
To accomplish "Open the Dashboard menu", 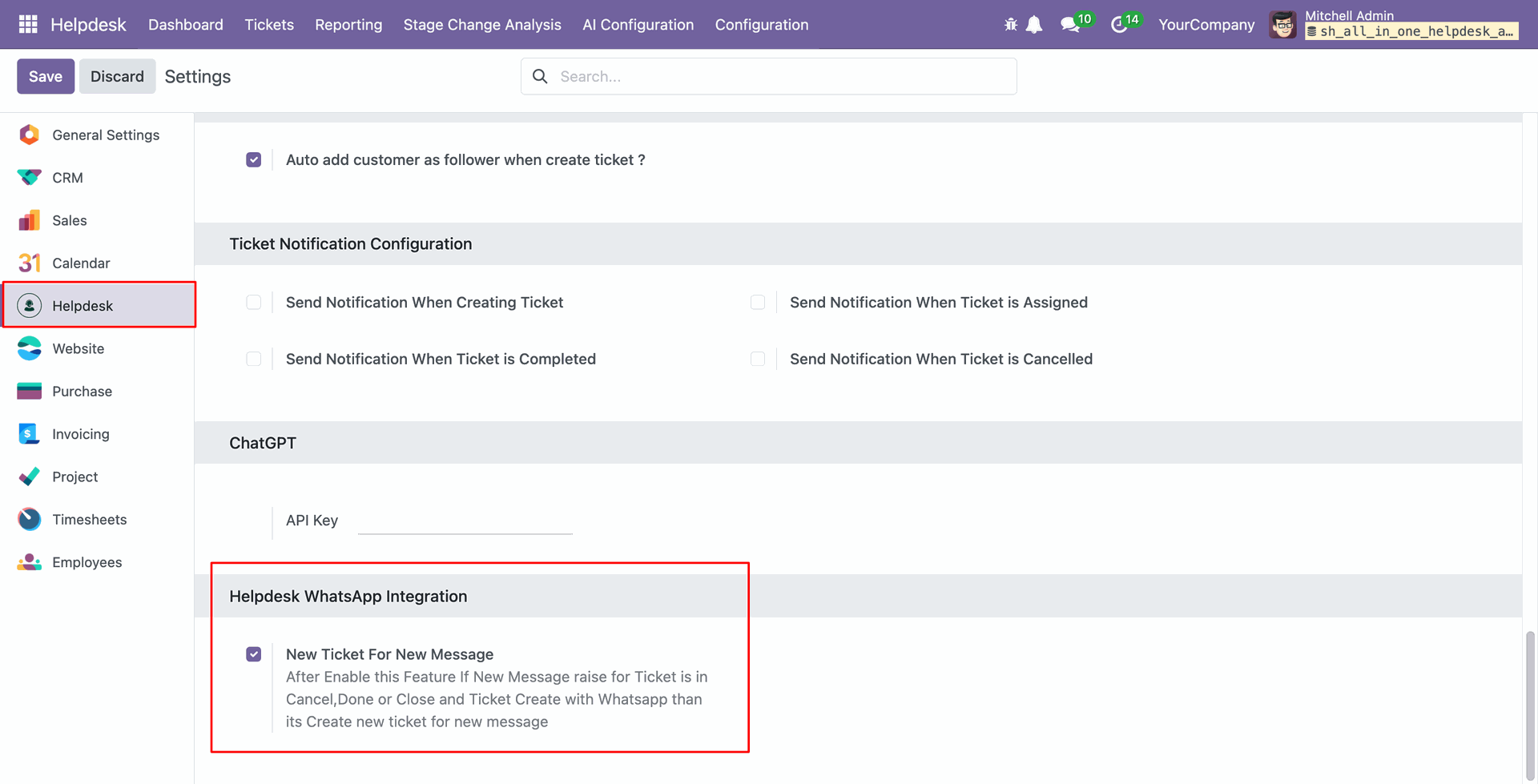I will 186,25.
